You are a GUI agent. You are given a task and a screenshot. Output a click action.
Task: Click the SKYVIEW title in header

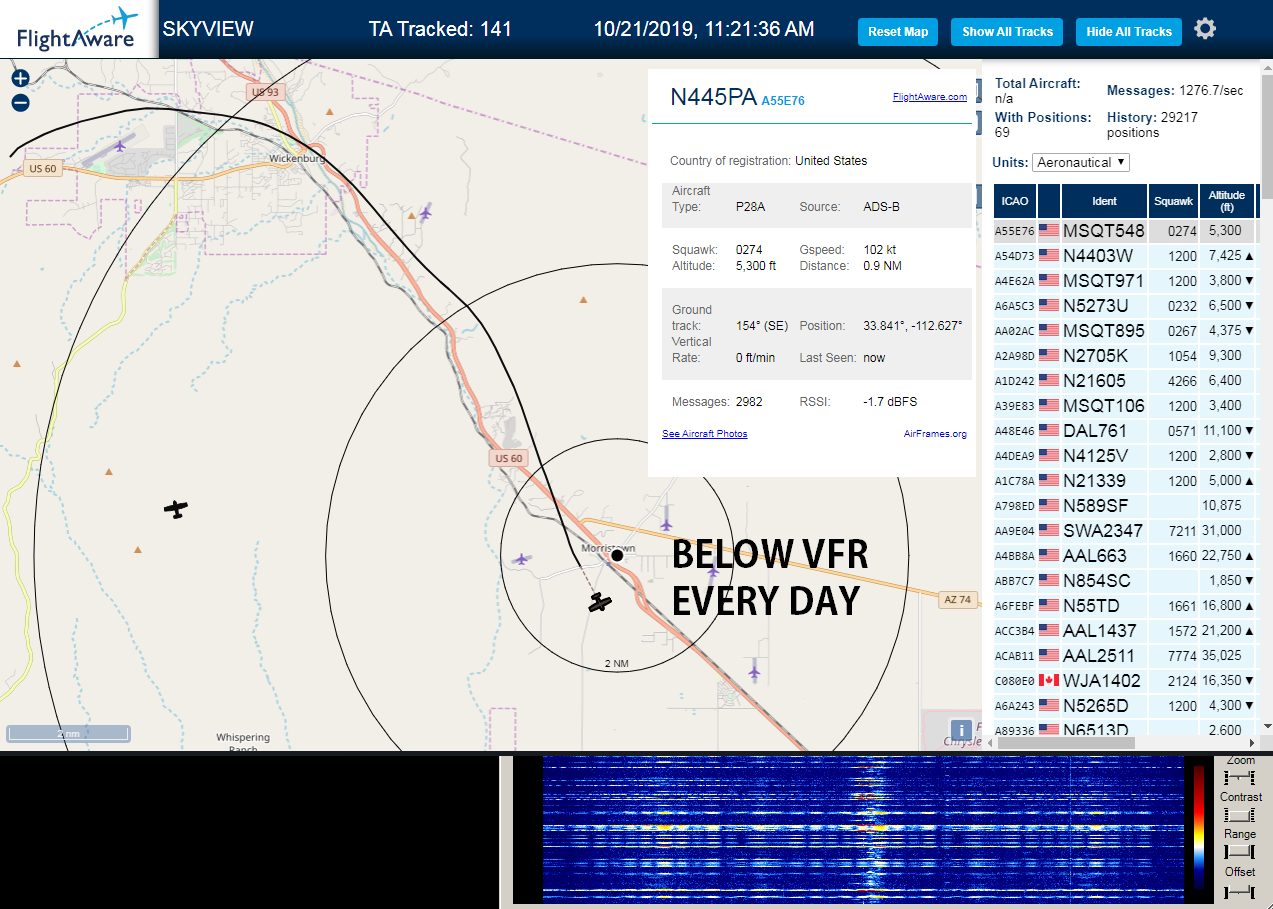[x=208, y=29]
